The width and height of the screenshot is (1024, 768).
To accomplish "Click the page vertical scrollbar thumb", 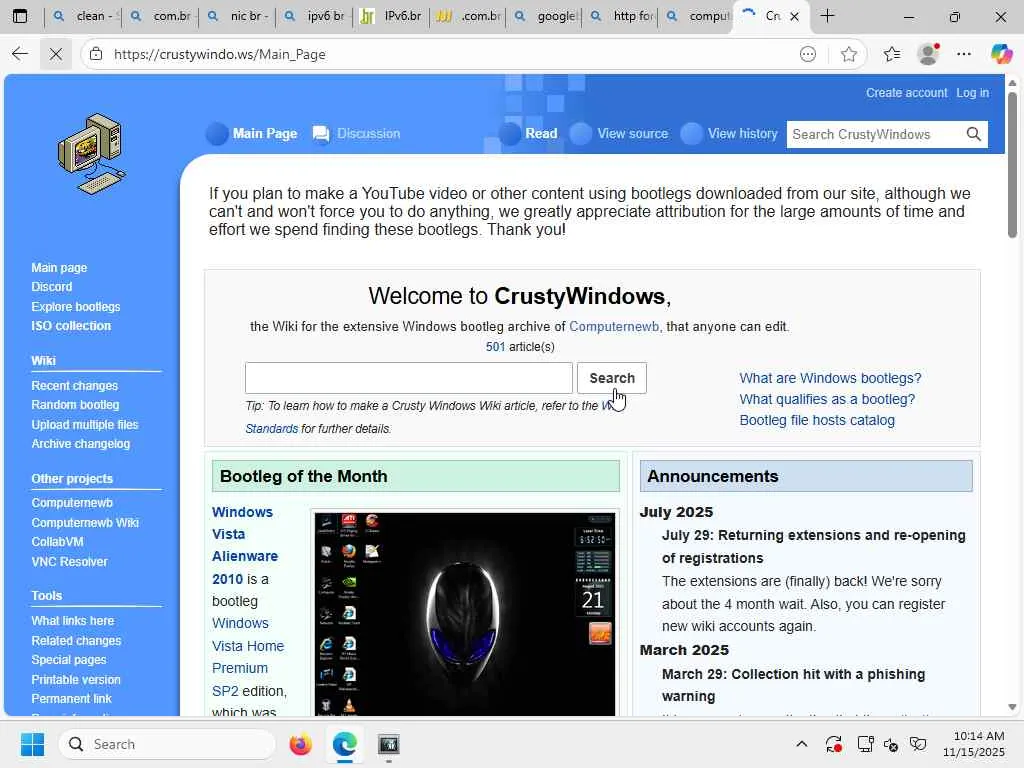I will coord(1012,165).
